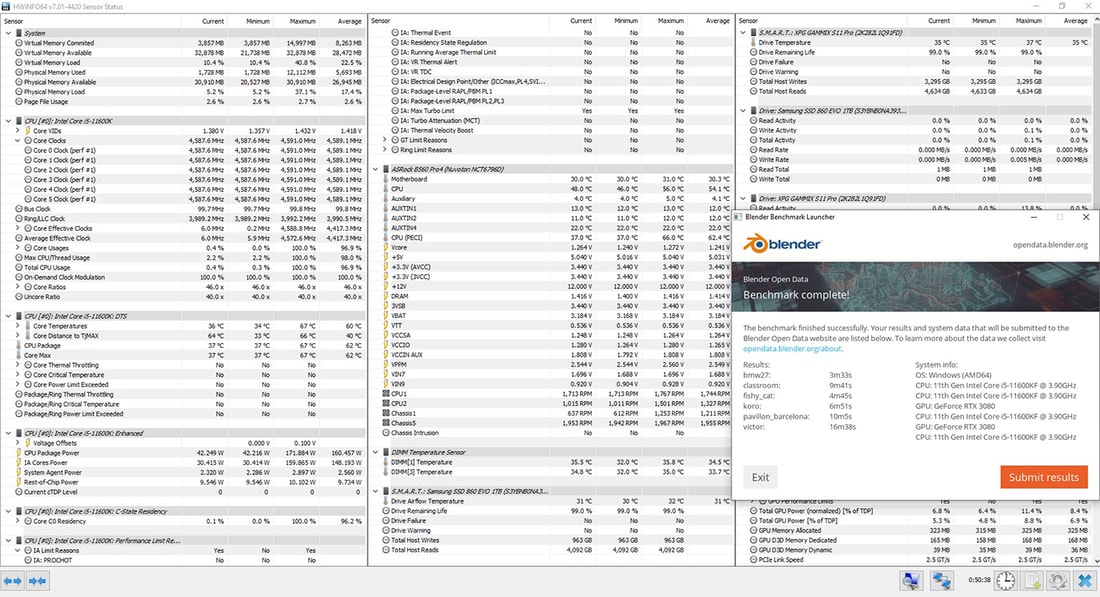Click the logging start sheet icon
This screenshot has height=597, width=1100.
coord(1032,581)
